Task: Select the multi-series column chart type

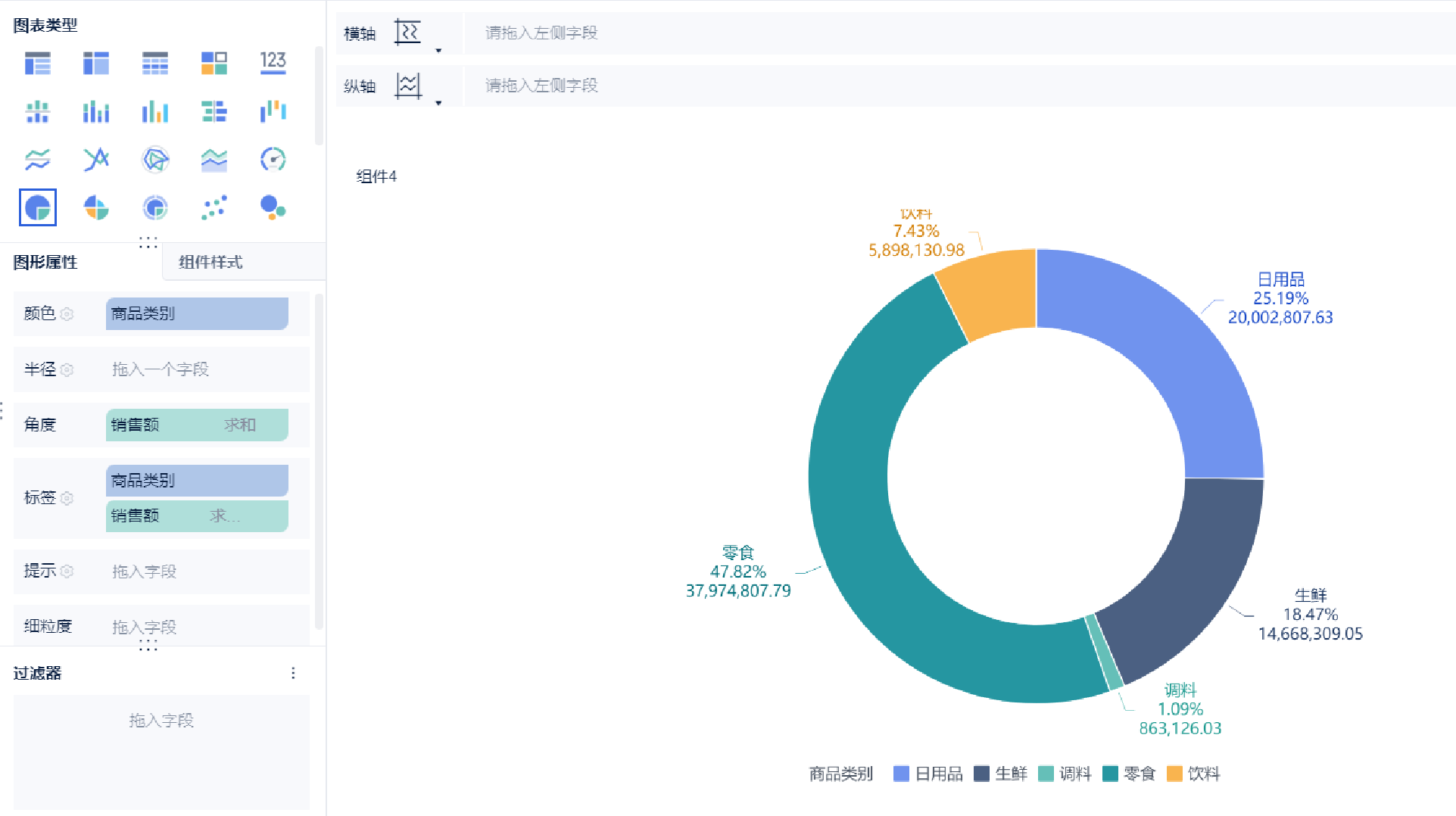Action: [155, 112]
